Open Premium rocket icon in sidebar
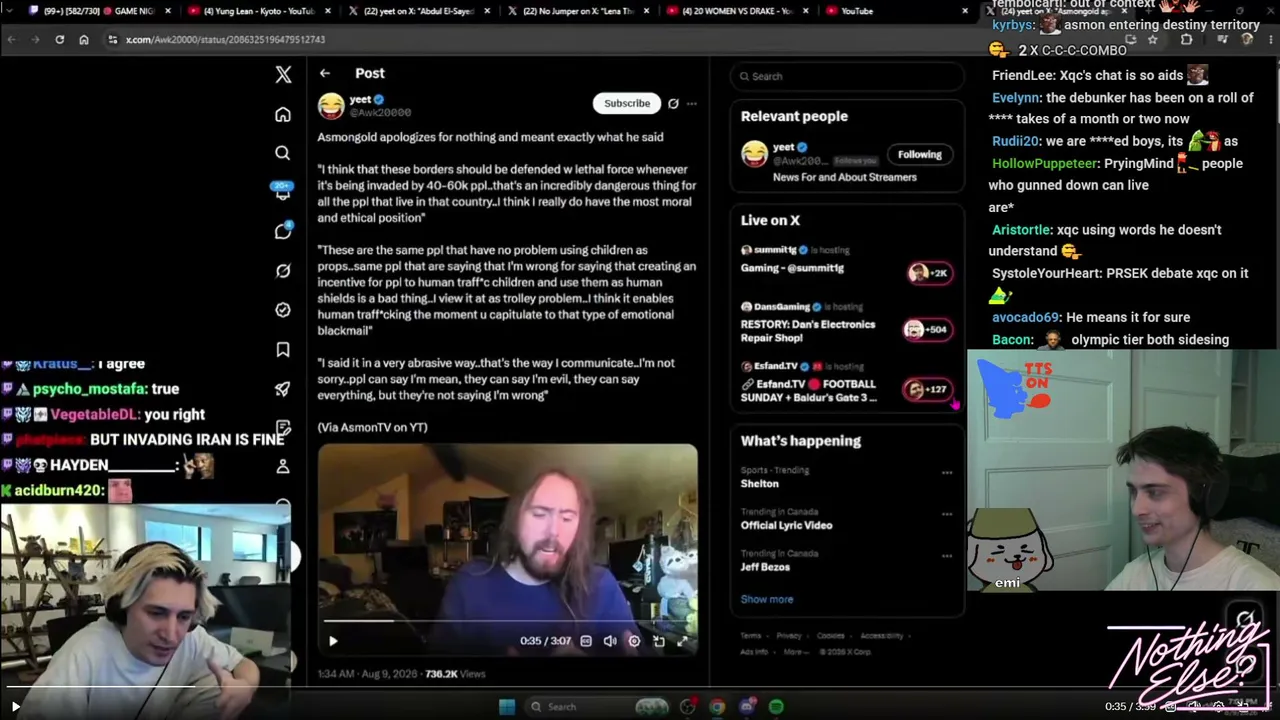The width and height of the screenshot is (1280, 720). (283, 389)
